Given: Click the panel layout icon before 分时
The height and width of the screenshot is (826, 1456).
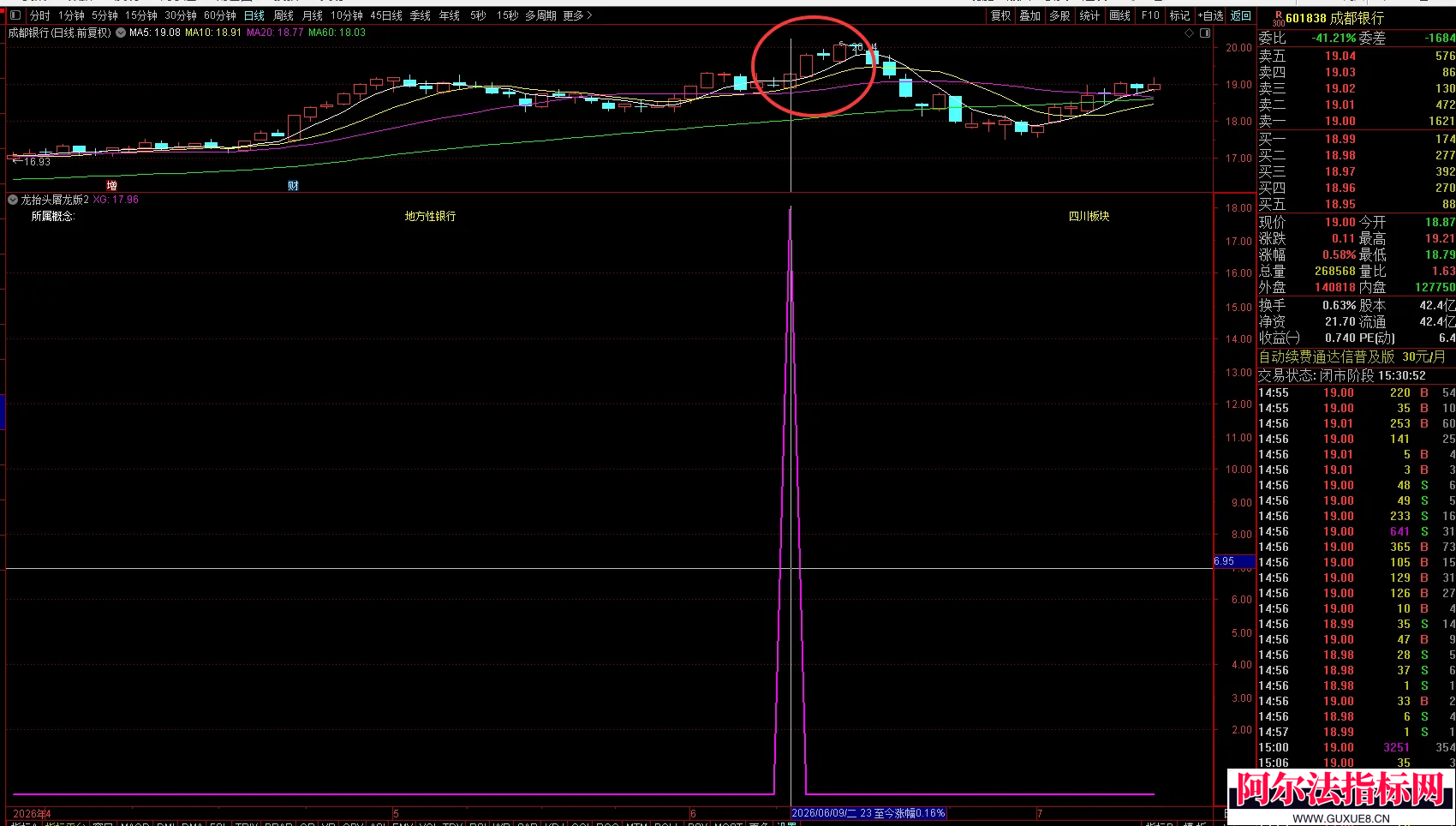Looking at the screenshot, I should [15, 15].
